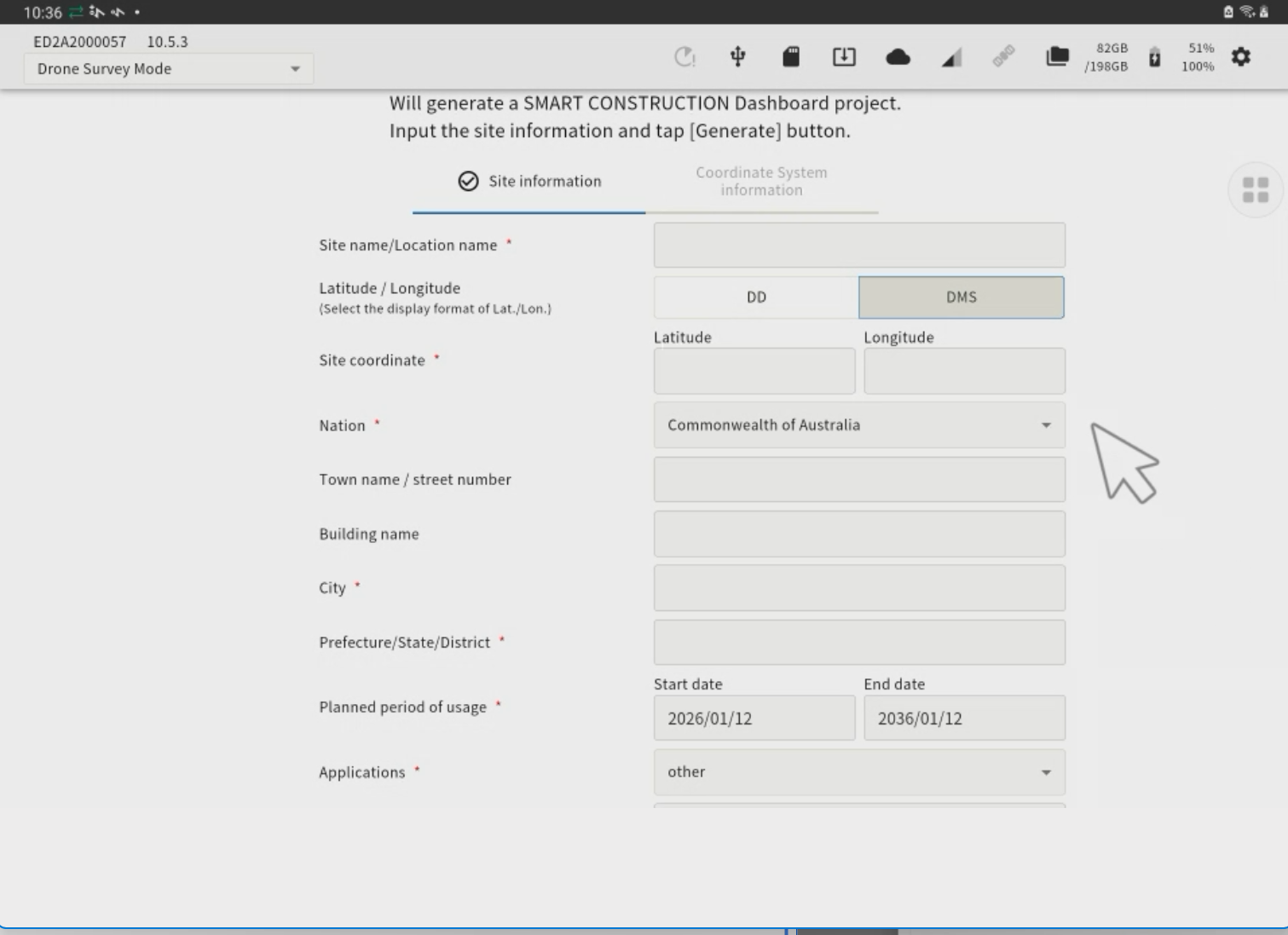Focus the Prefecture/State/District field

(859, 643)
